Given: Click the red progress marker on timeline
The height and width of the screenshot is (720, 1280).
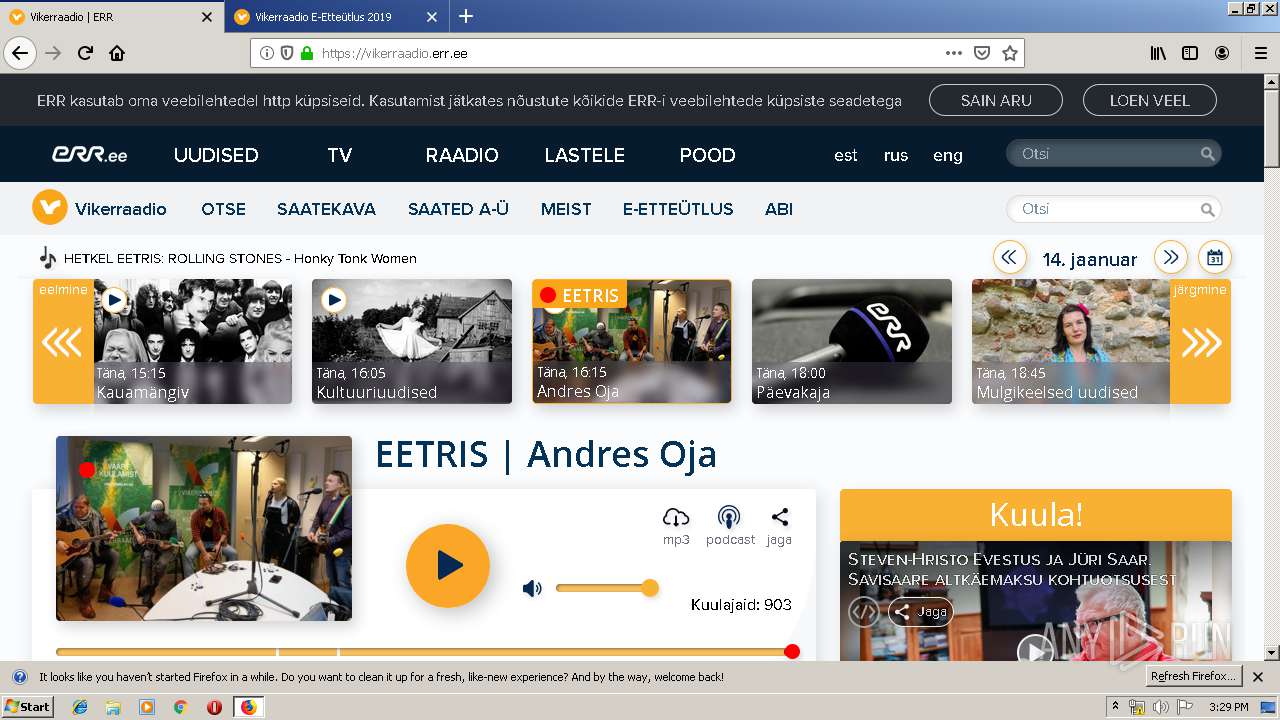Looking at the screenshot, I should pos(792,652).
